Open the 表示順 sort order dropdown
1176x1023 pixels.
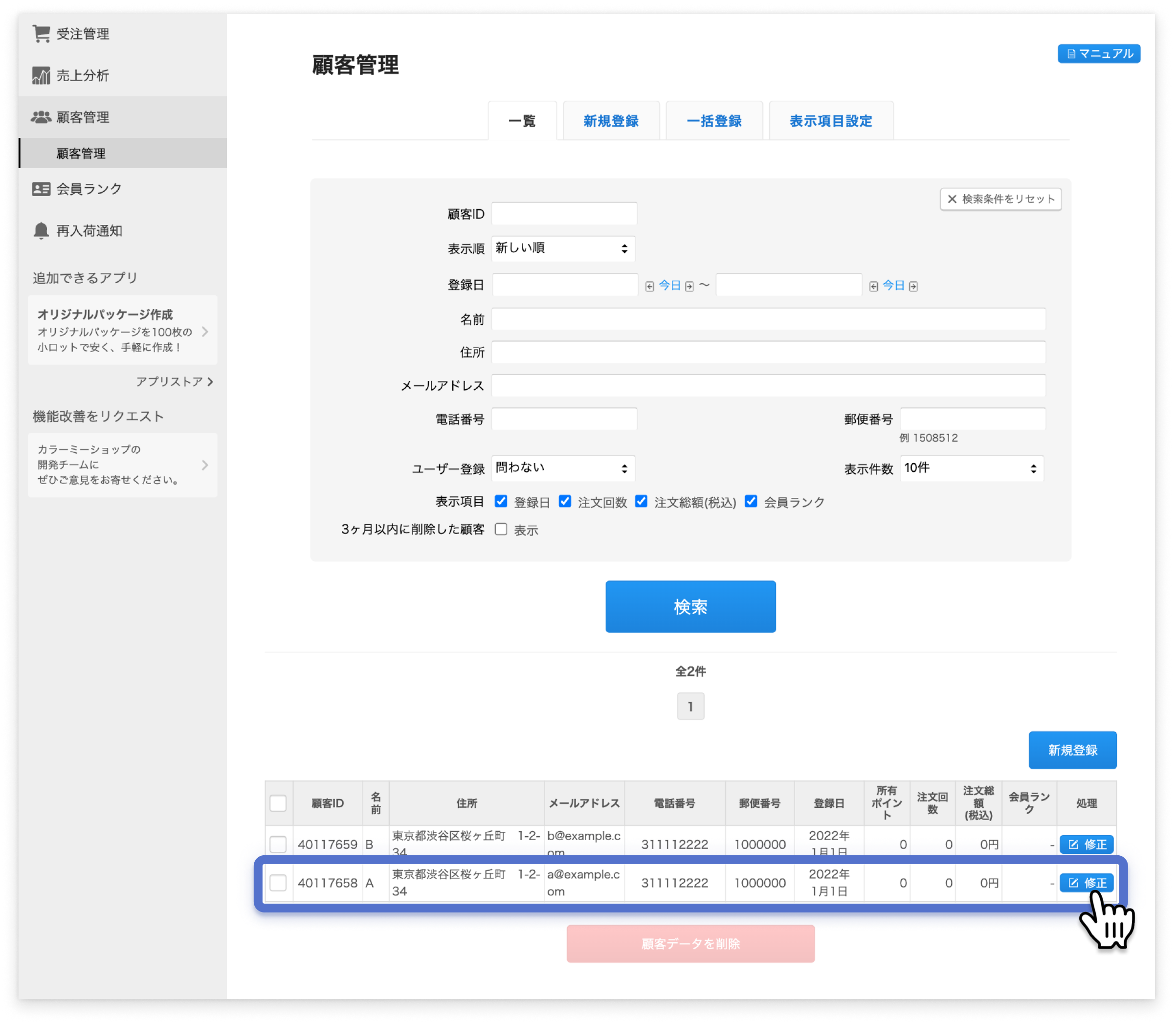(x=563, y=248)
